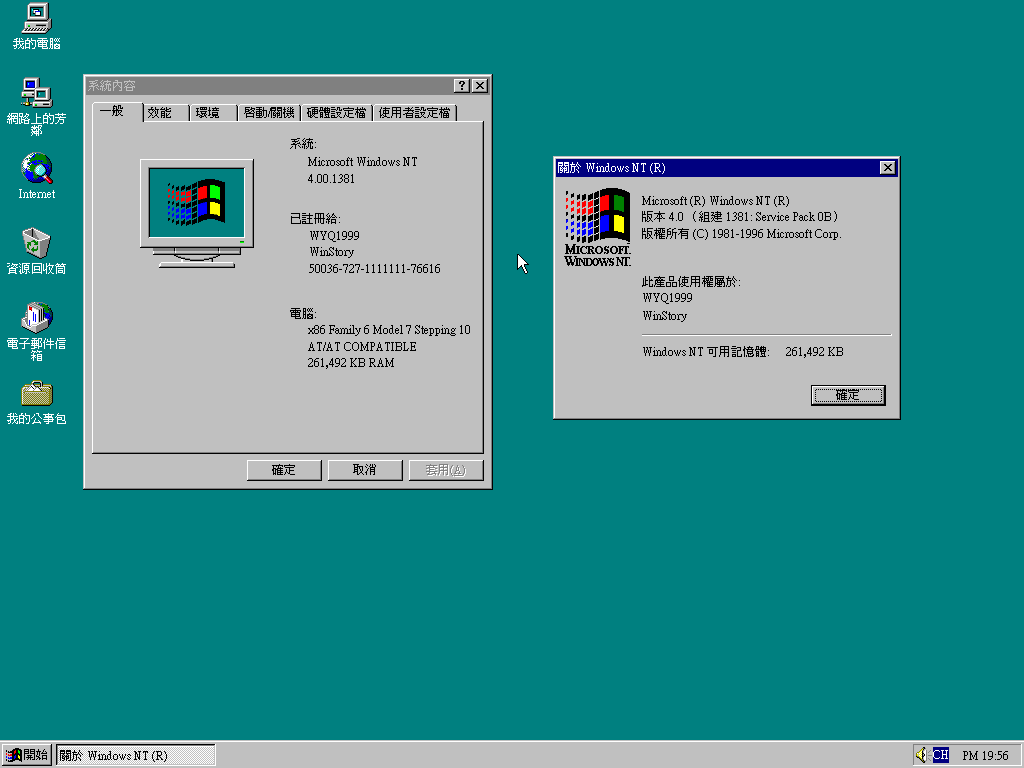Open the 開始 Start menu
This screenshot has width=1024, height=768.
tap(27, 755)
